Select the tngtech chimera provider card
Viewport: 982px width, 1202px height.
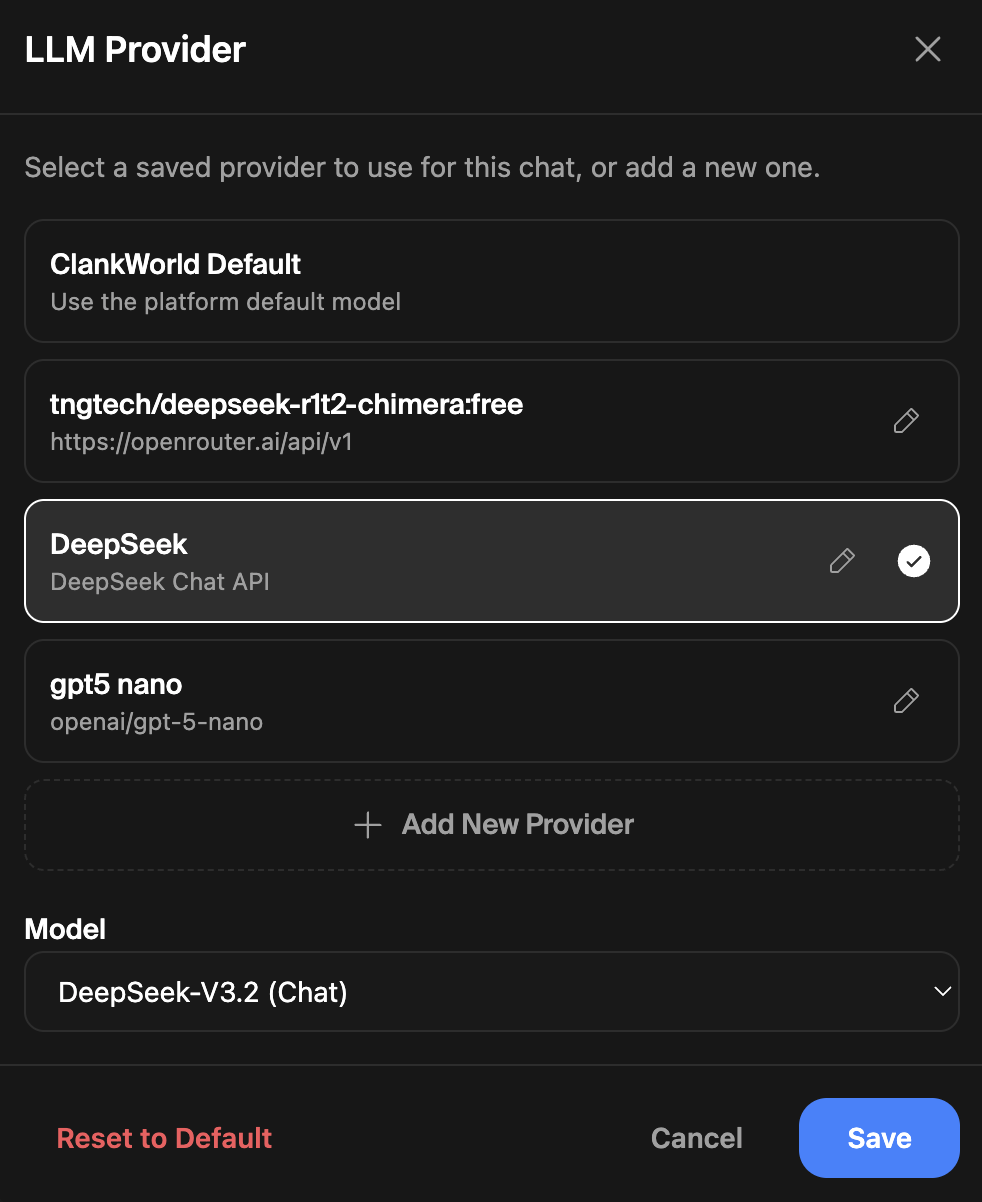400,421
